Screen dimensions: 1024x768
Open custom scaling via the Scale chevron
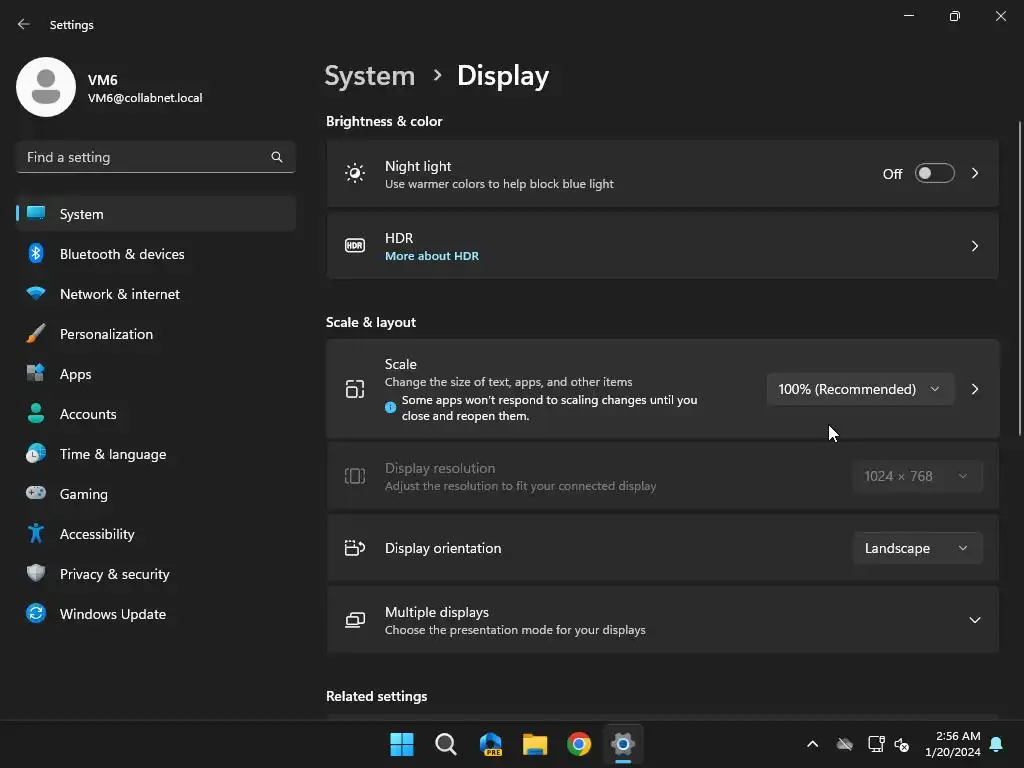coord(974,389)
